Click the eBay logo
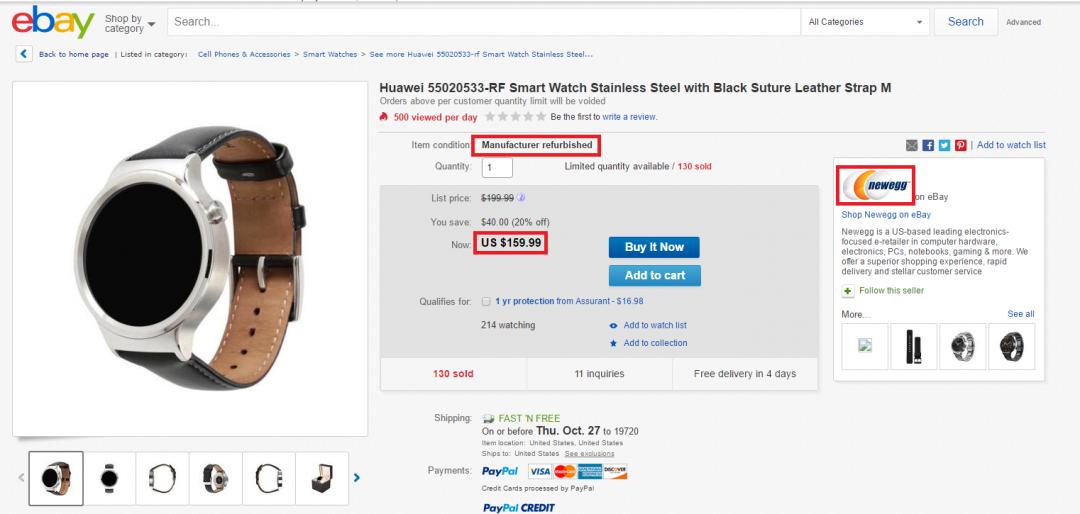 tap(53, 21)
